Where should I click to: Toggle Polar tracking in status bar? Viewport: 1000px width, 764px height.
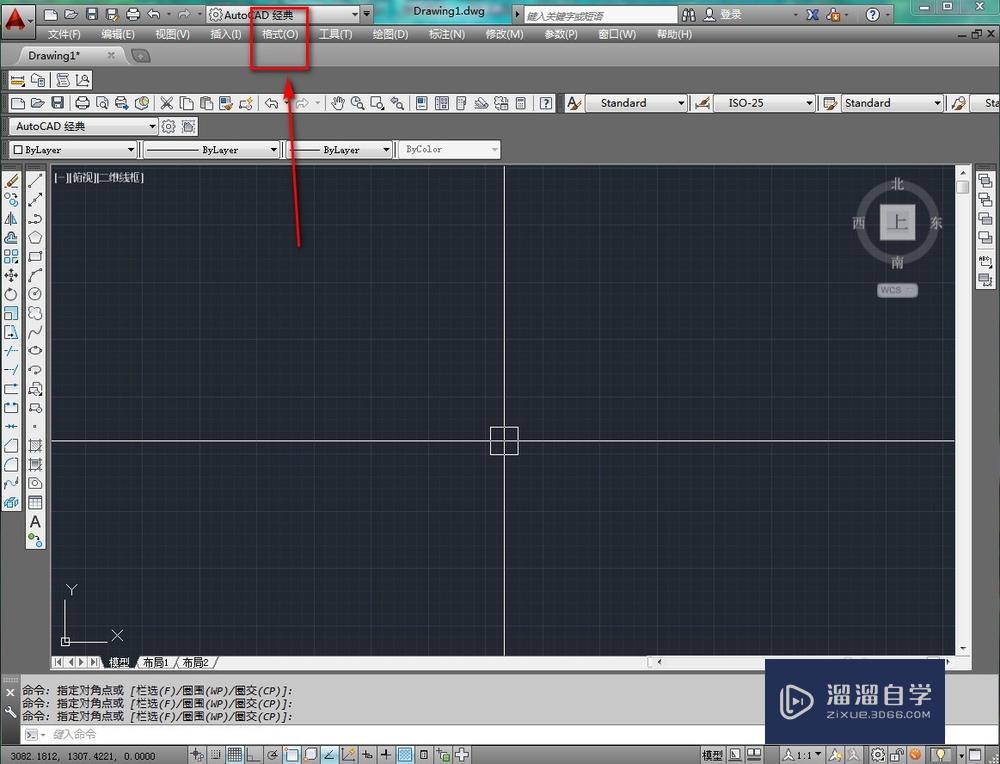coord(272,756)
